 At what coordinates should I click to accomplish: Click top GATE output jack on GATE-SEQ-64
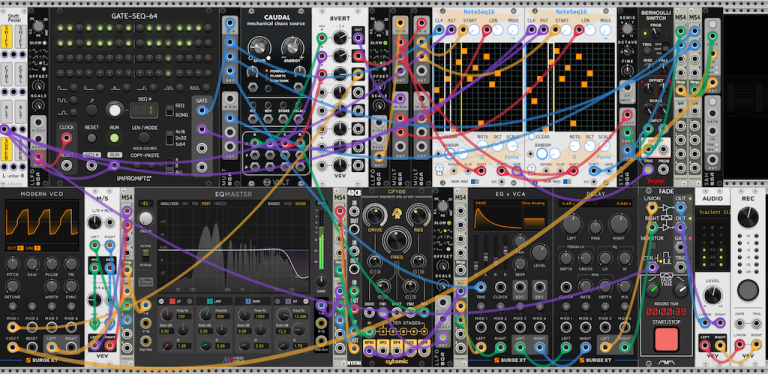click(x=201, y=111)
